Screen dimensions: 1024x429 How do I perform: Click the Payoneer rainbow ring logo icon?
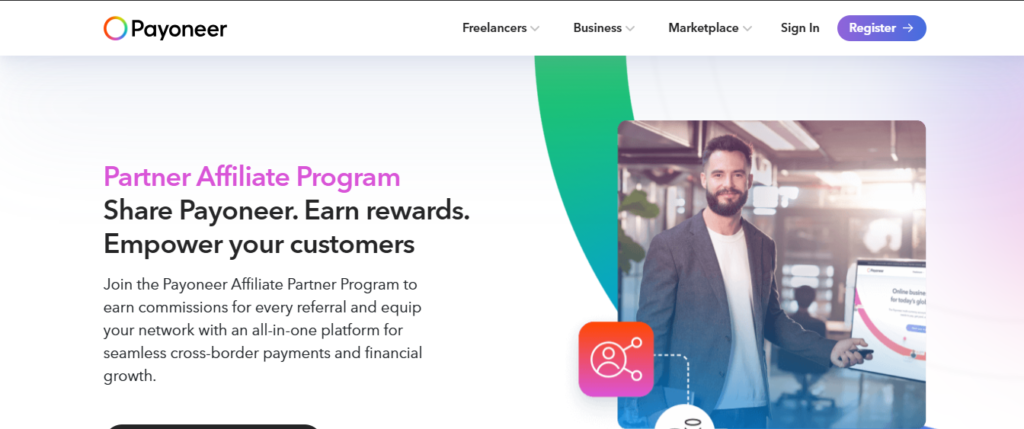(x=115, y=28)
